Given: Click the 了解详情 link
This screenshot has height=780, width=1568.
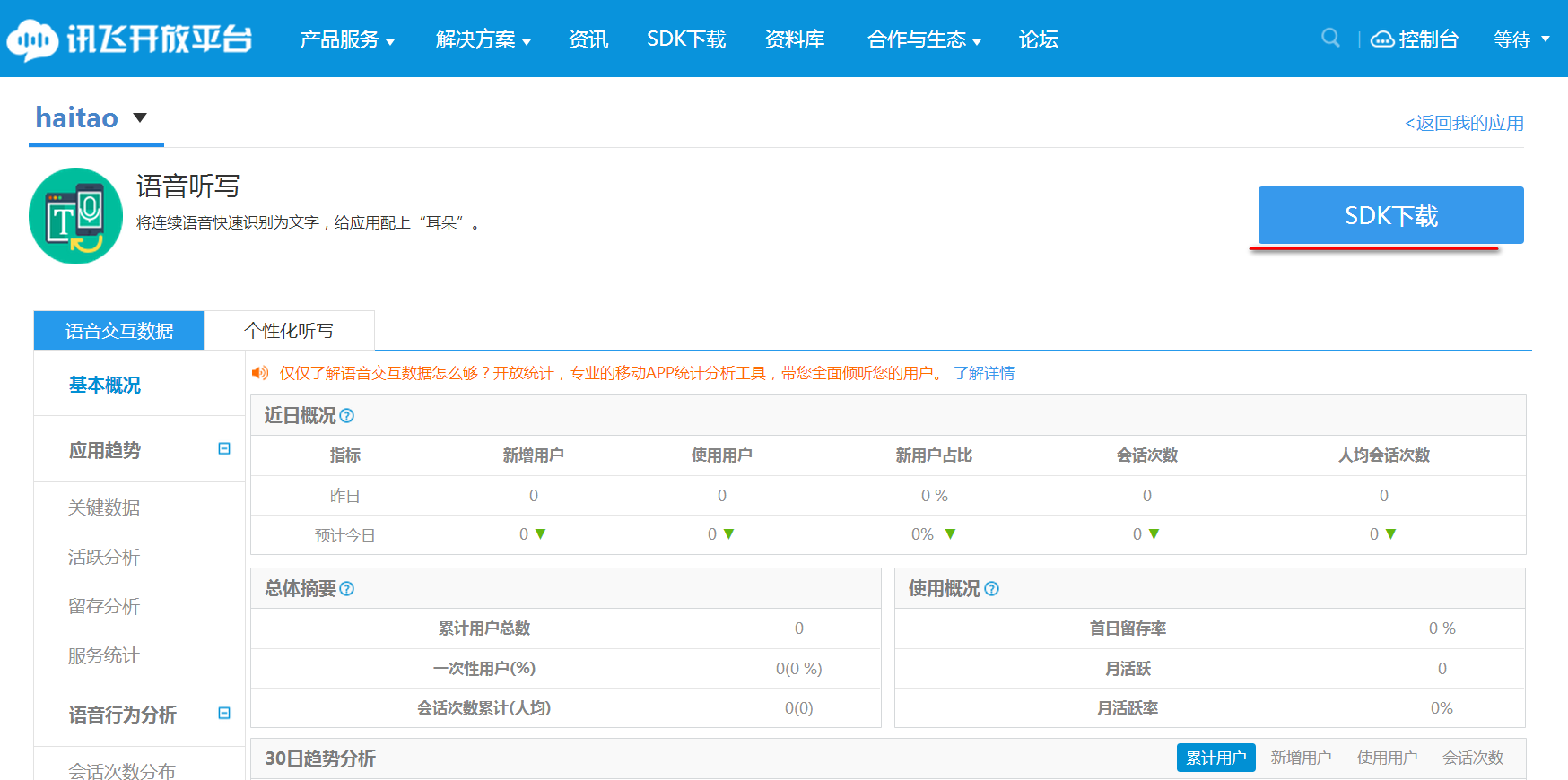Looking at the screenshot, I should [984, 373].
